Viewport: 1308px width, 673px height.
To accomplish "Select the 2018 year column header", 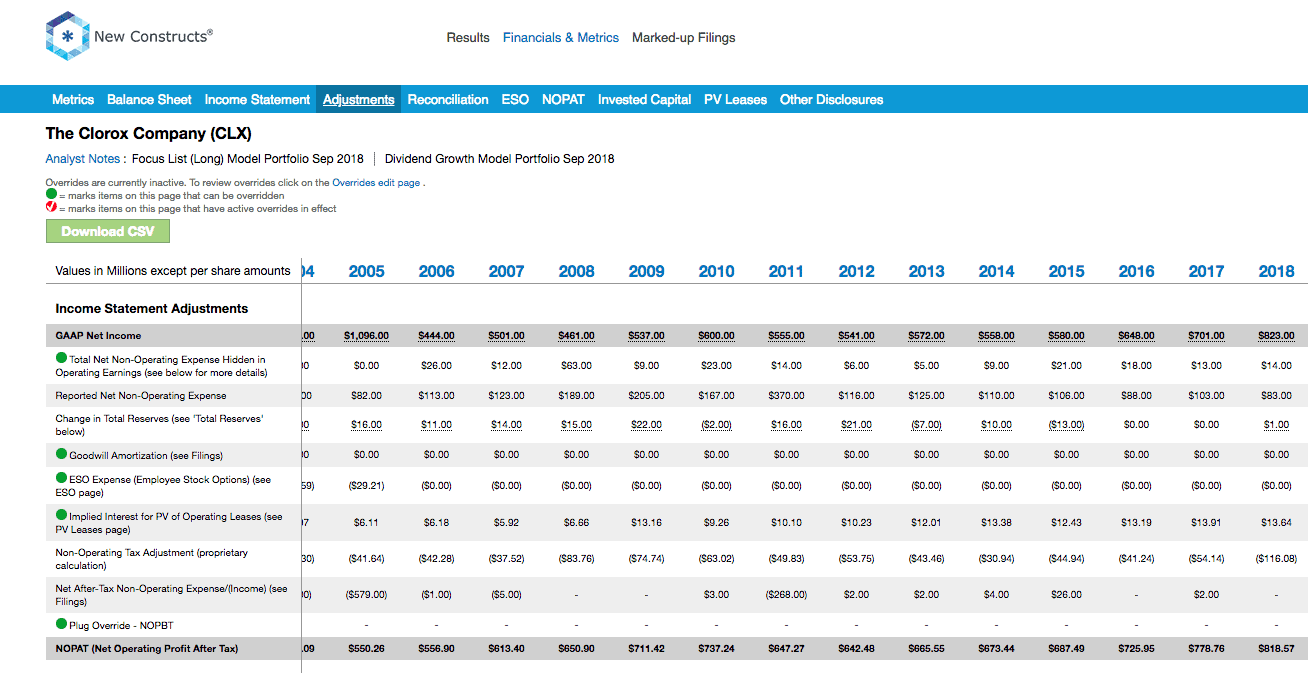I will coord(1276,271).
